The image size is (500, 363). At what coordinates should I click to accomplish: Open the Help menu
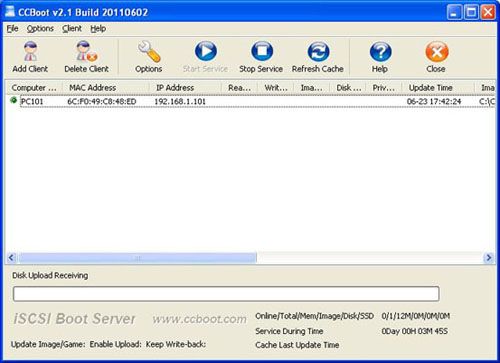click(x=98, y=29)
